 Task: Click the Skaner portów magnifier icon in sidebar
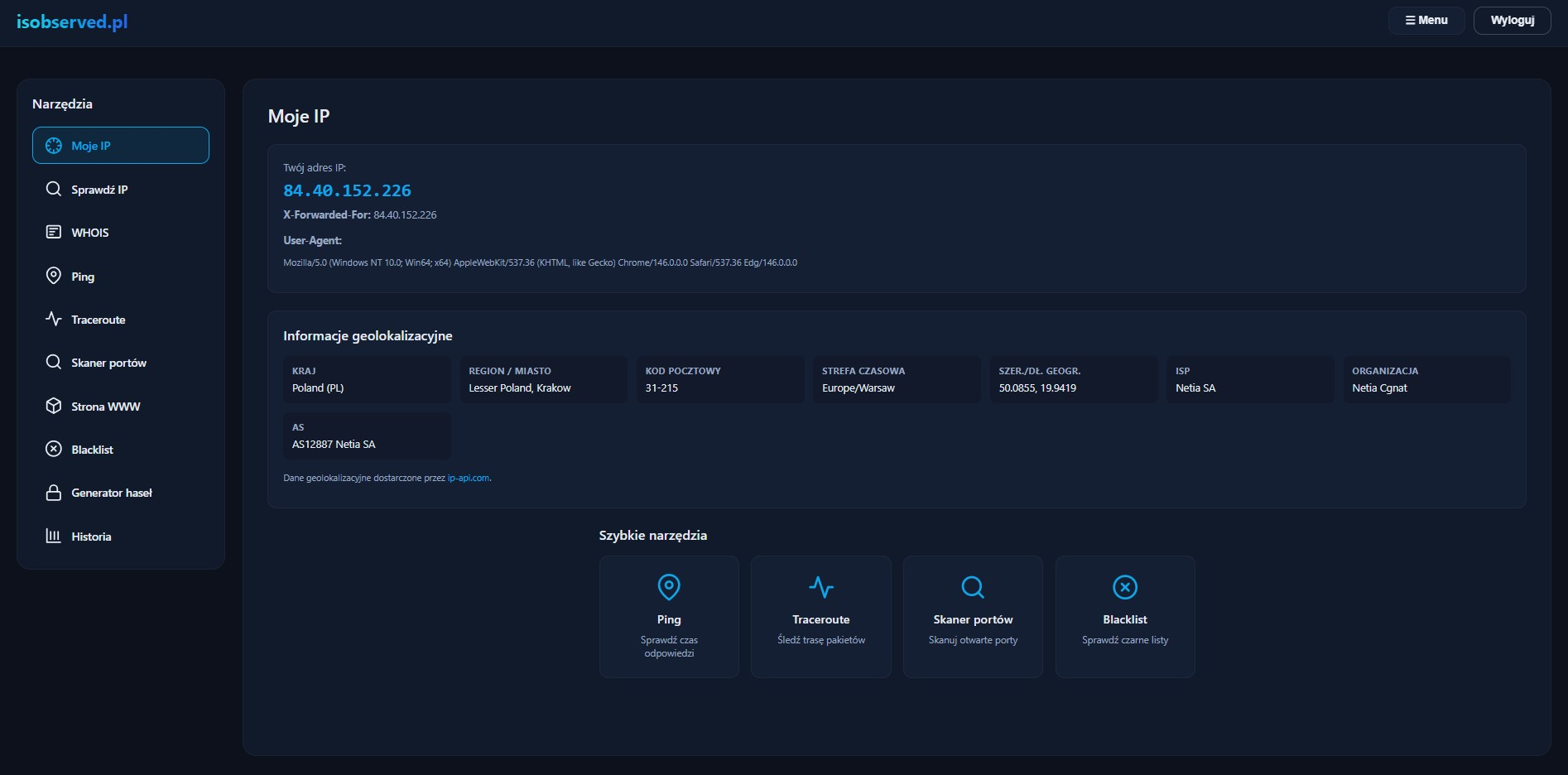[54, 362]
